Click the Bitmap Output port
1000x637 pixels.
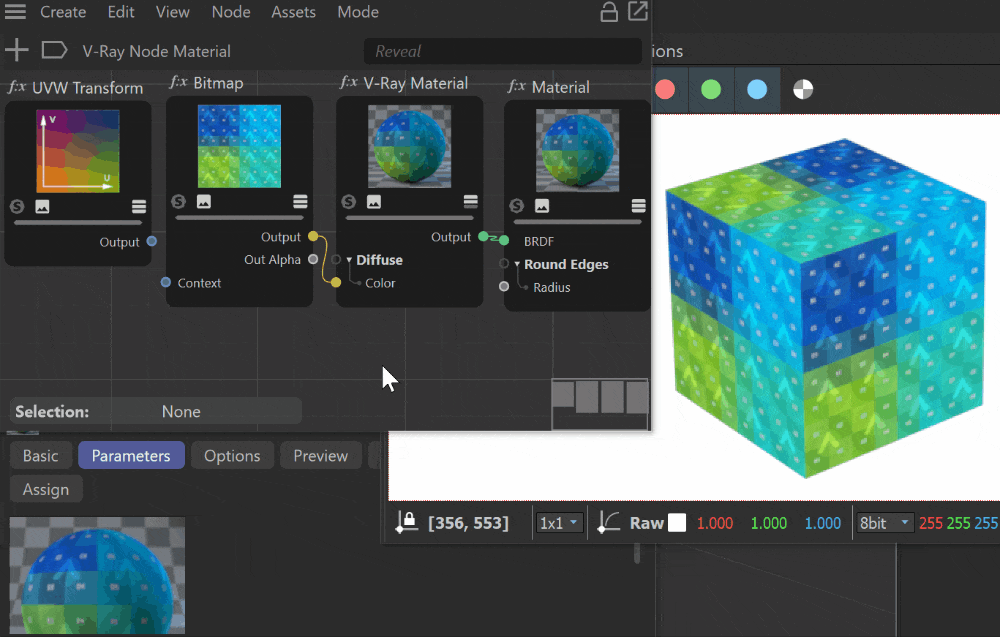[x=313, y=237]
